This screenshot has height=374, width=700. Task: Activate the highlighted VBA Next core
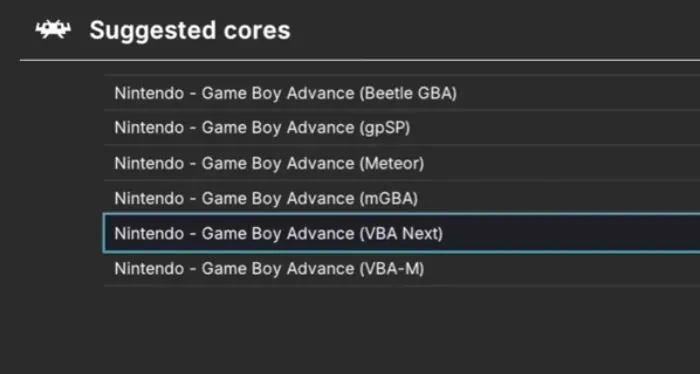pyautogui.click(x=402, y=233)
